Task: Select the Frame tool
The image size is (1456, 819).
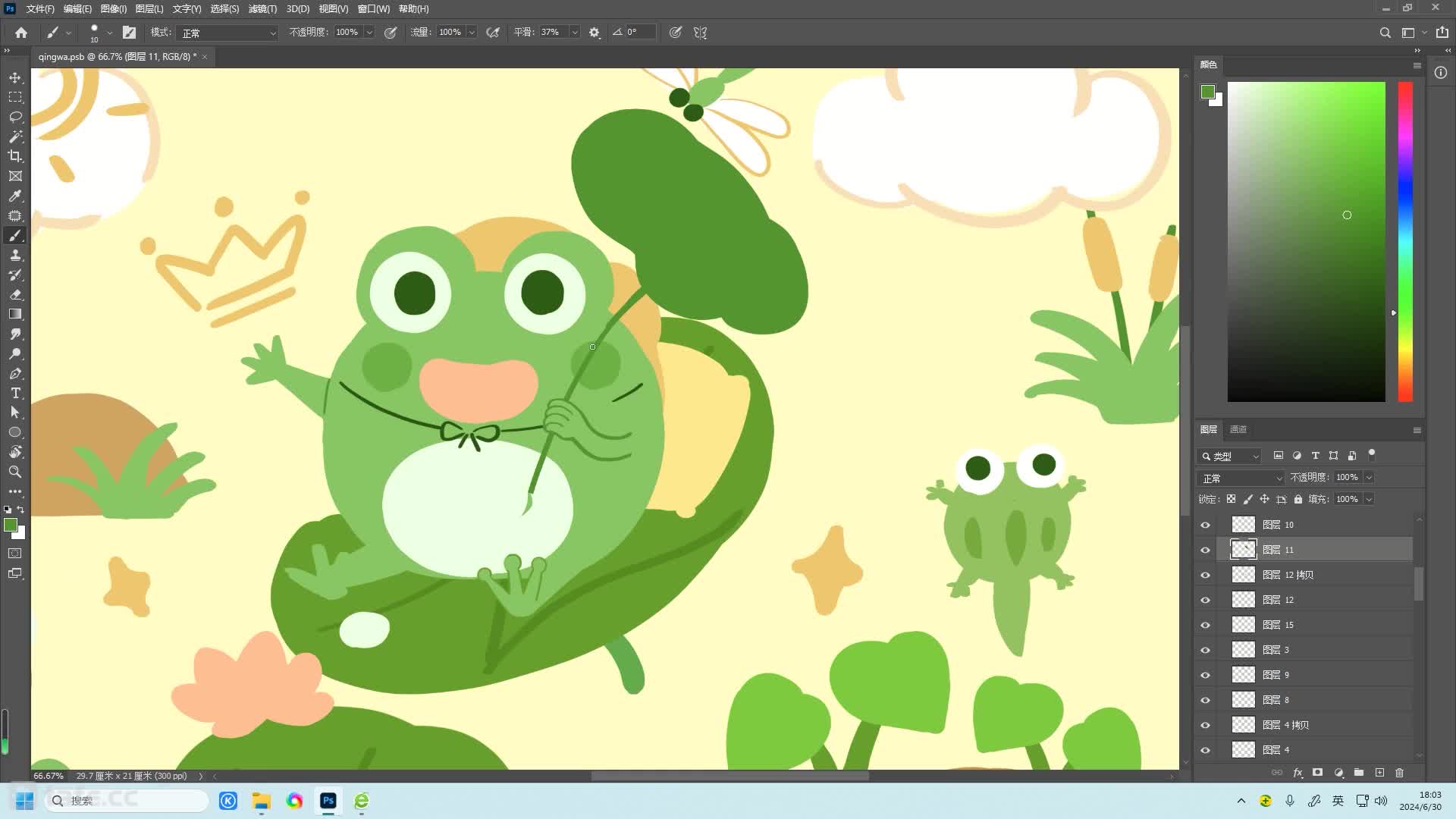Action: pos(15,176)
